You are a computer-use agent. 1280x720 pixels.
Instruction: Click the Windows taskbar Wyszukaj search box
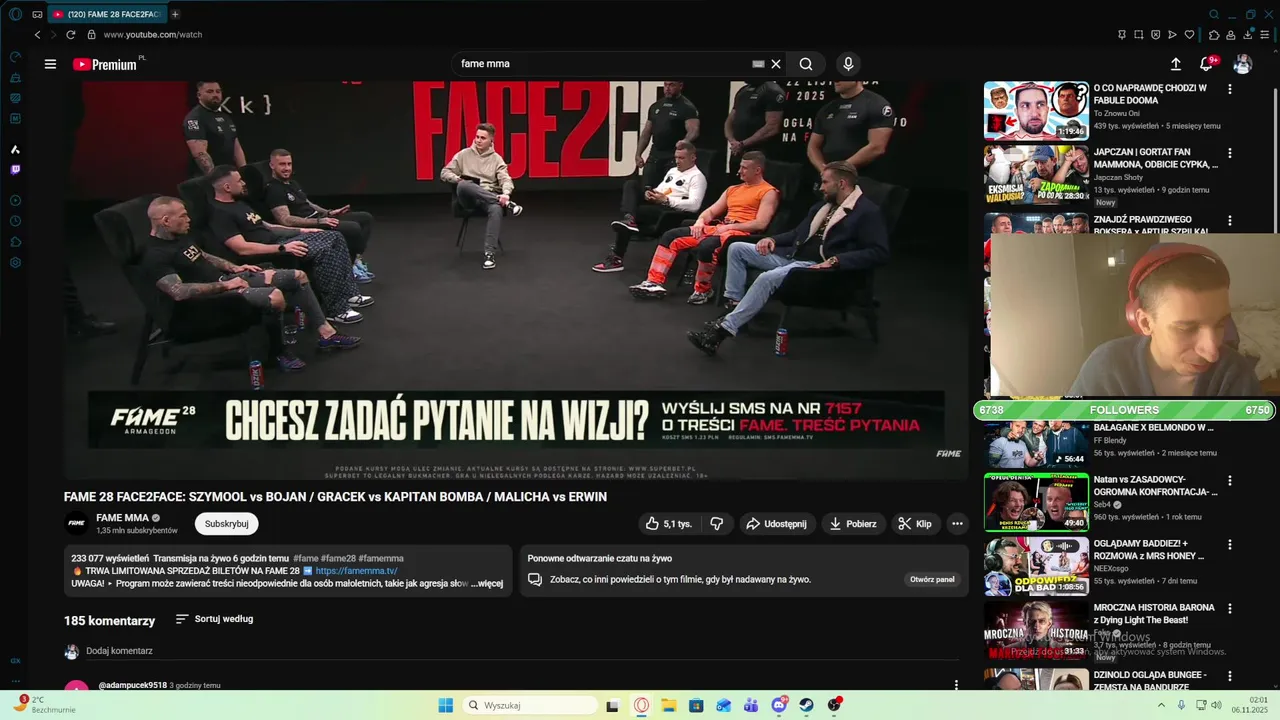532,705
